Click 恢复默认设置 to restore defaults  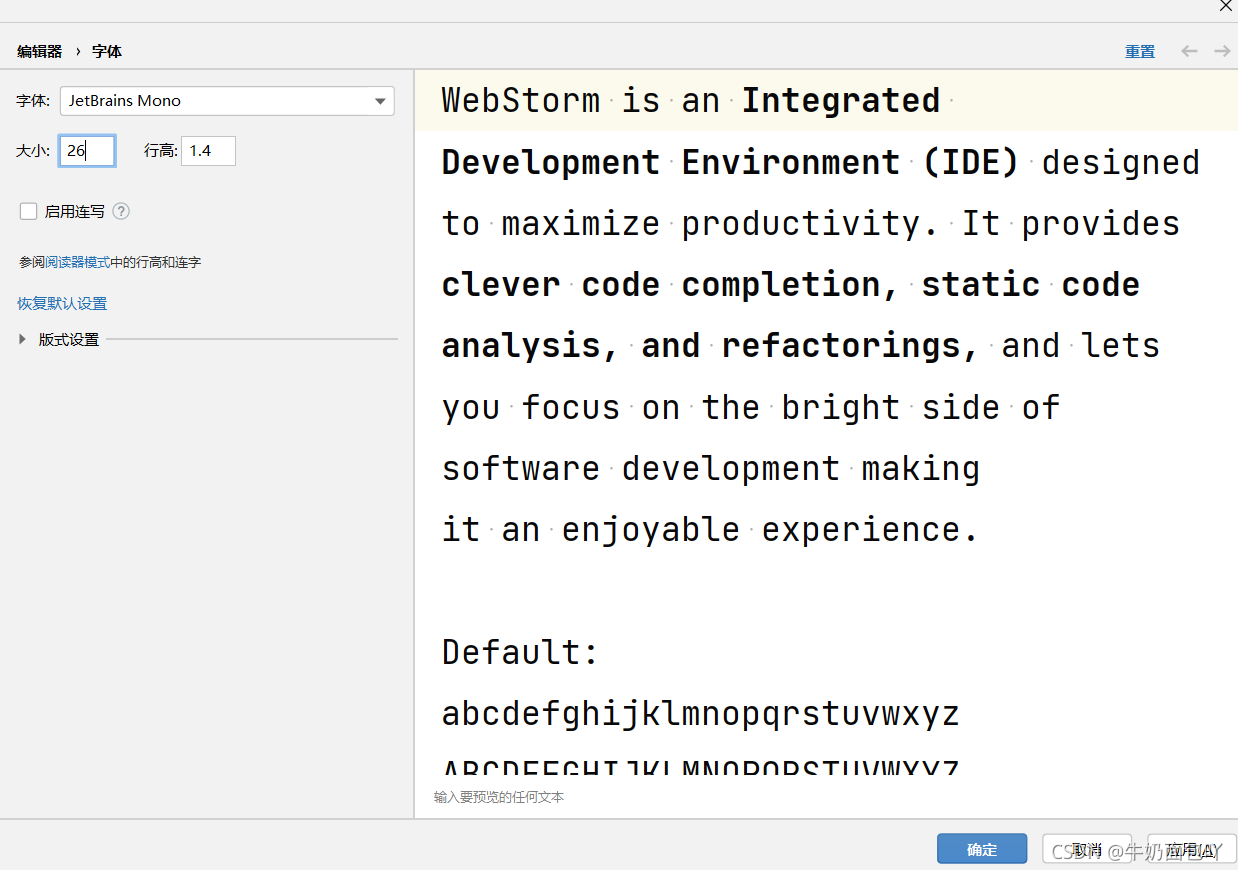[62, 303]
